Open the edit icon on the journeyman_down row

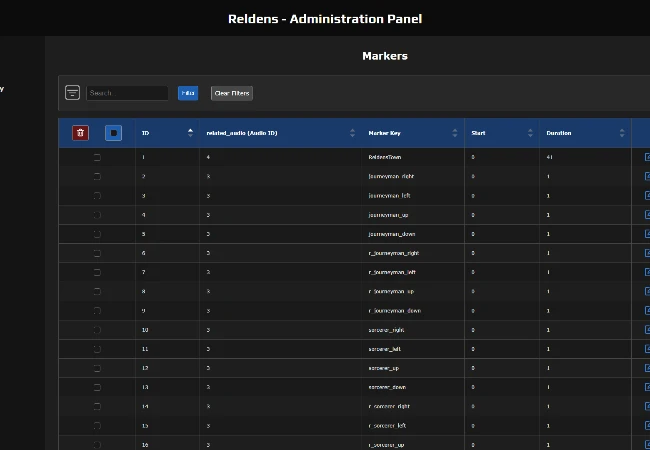pos(647,234)
